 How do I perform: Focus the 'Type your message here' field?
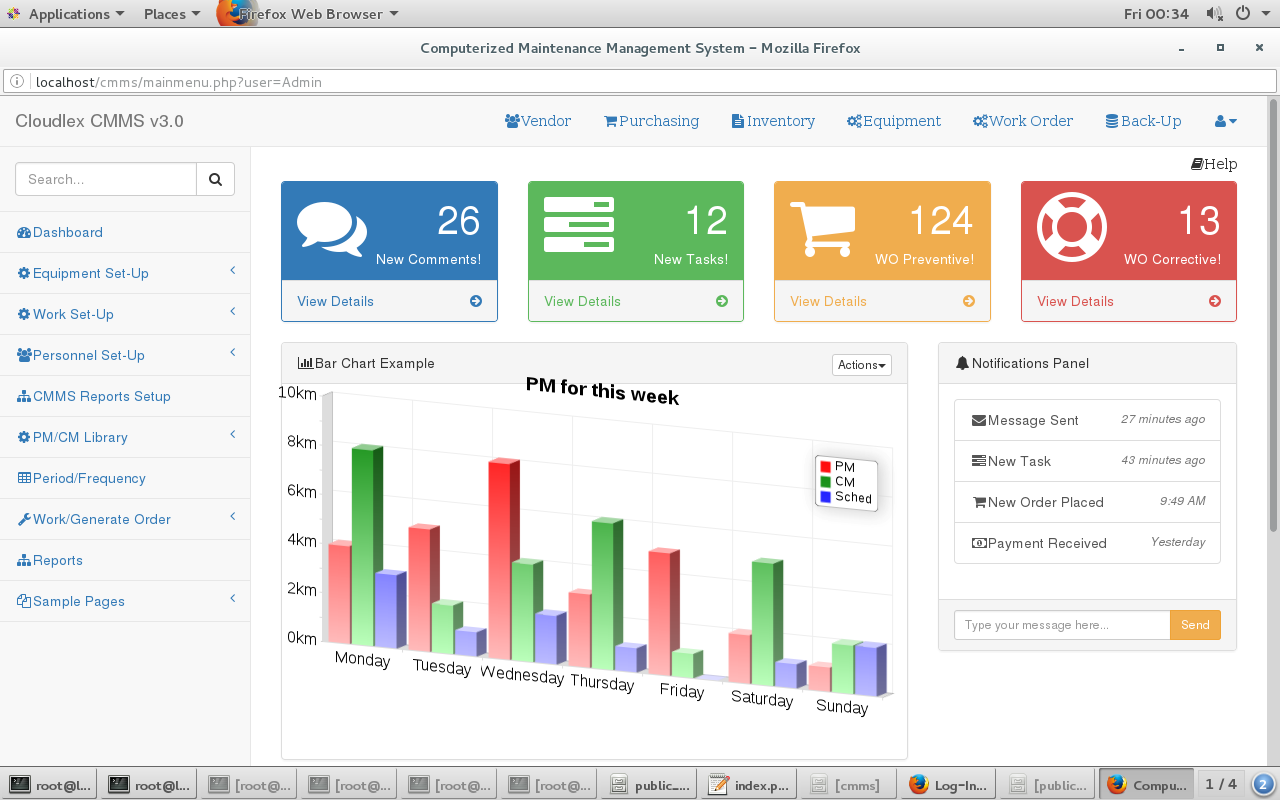[x=1061, y=625]
